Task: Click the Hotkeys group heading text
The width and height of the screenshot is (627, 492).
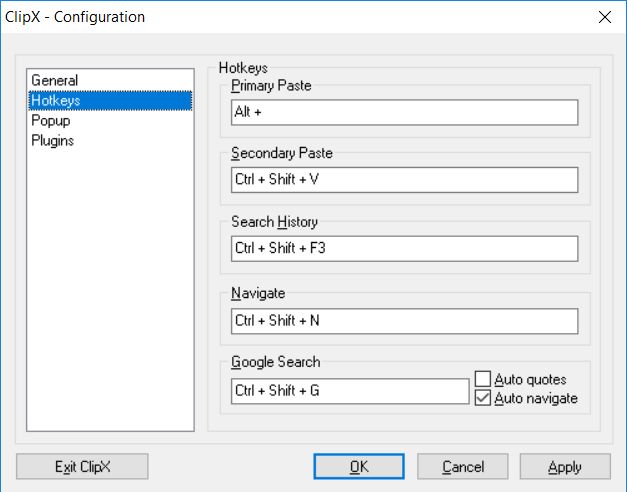Action: tap(243, 69)
